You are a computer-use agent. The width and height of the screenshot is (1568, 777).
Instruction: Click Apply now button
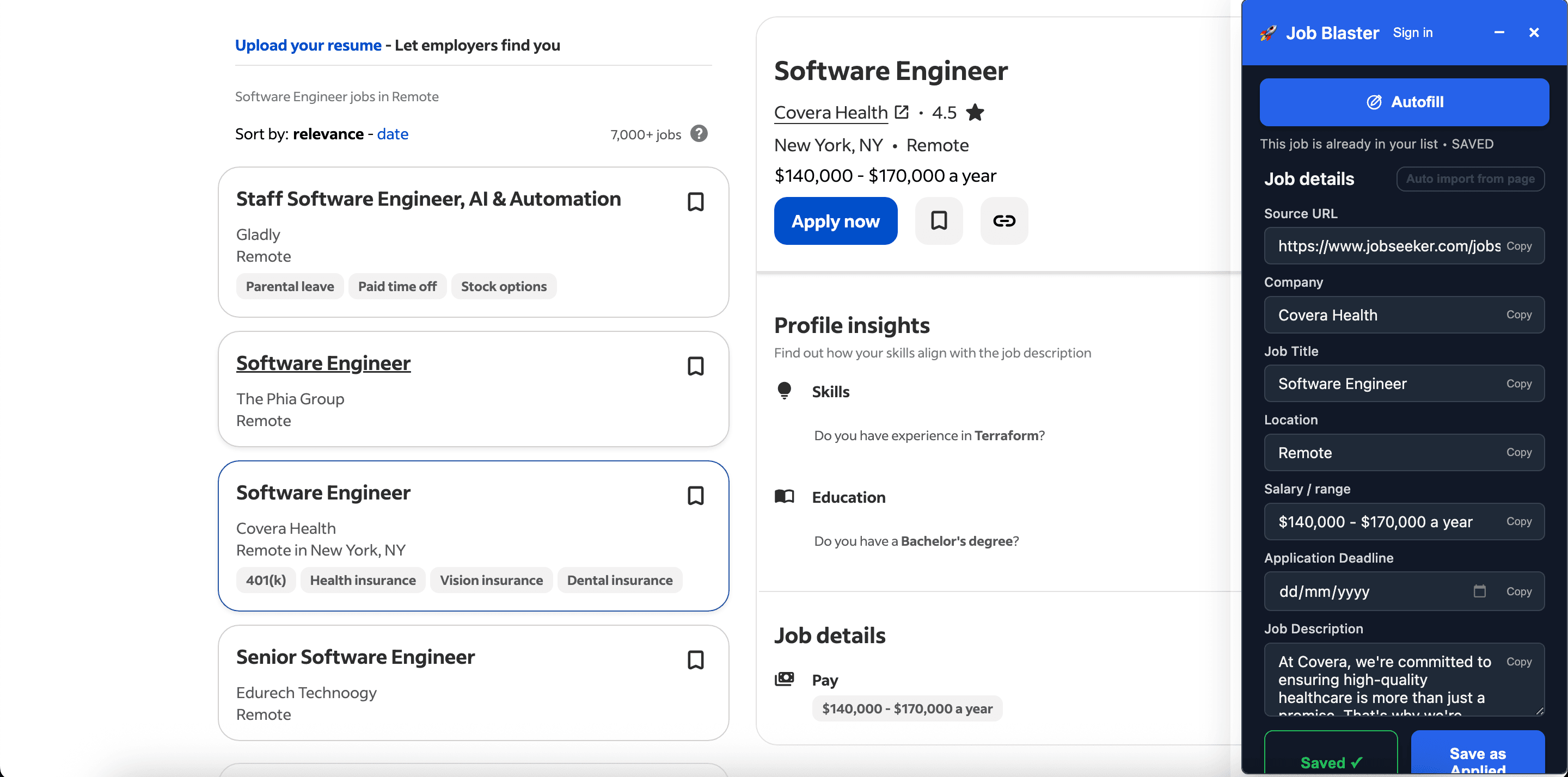click(835, 221)
